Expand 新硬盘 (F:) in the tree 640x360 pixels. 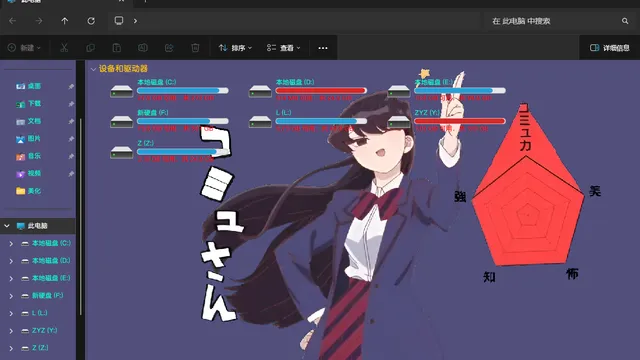point(11,296)
